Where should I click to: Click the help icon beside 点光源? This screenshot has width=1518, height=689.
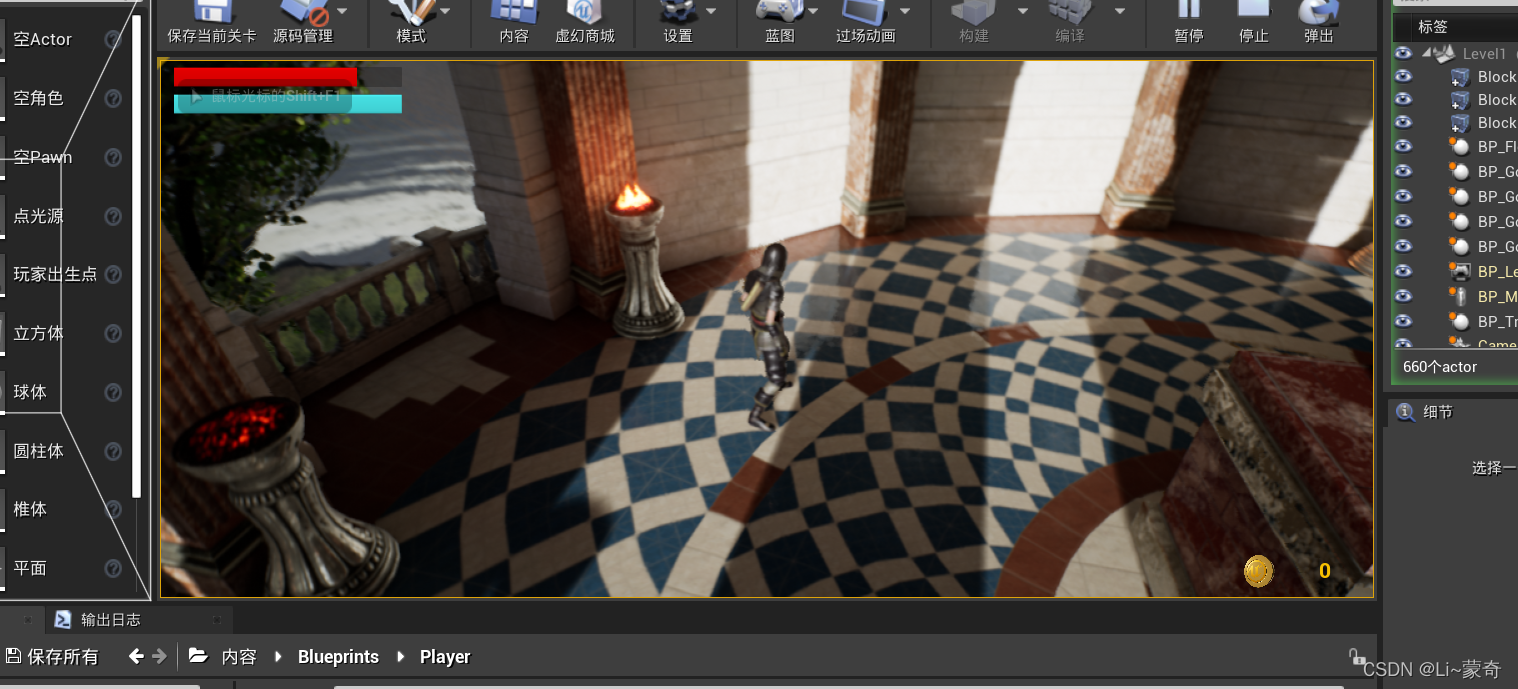click(113, 216)
